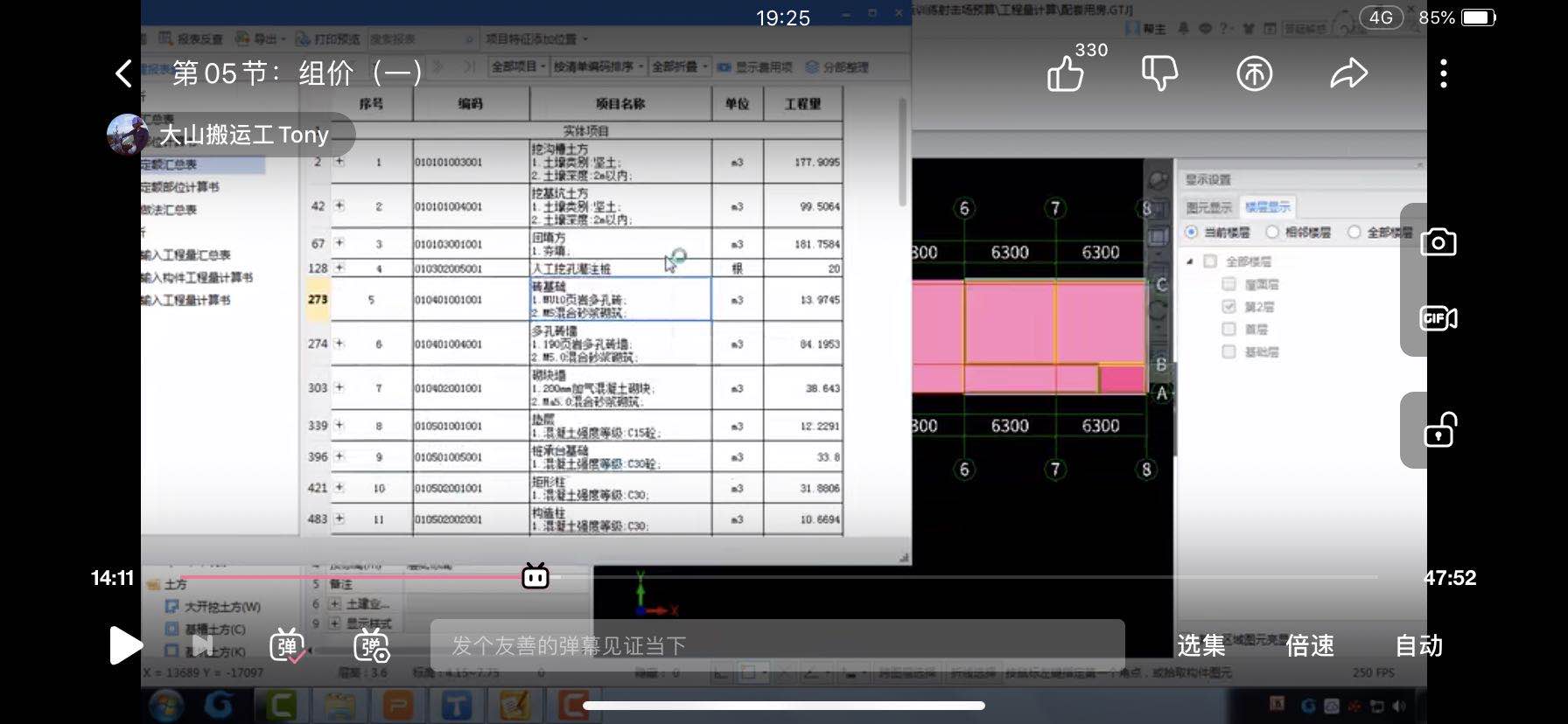Select the 相邻楼层 radio button
Viewport: 1568px width, 724px height.
[x=1272, y=232]
